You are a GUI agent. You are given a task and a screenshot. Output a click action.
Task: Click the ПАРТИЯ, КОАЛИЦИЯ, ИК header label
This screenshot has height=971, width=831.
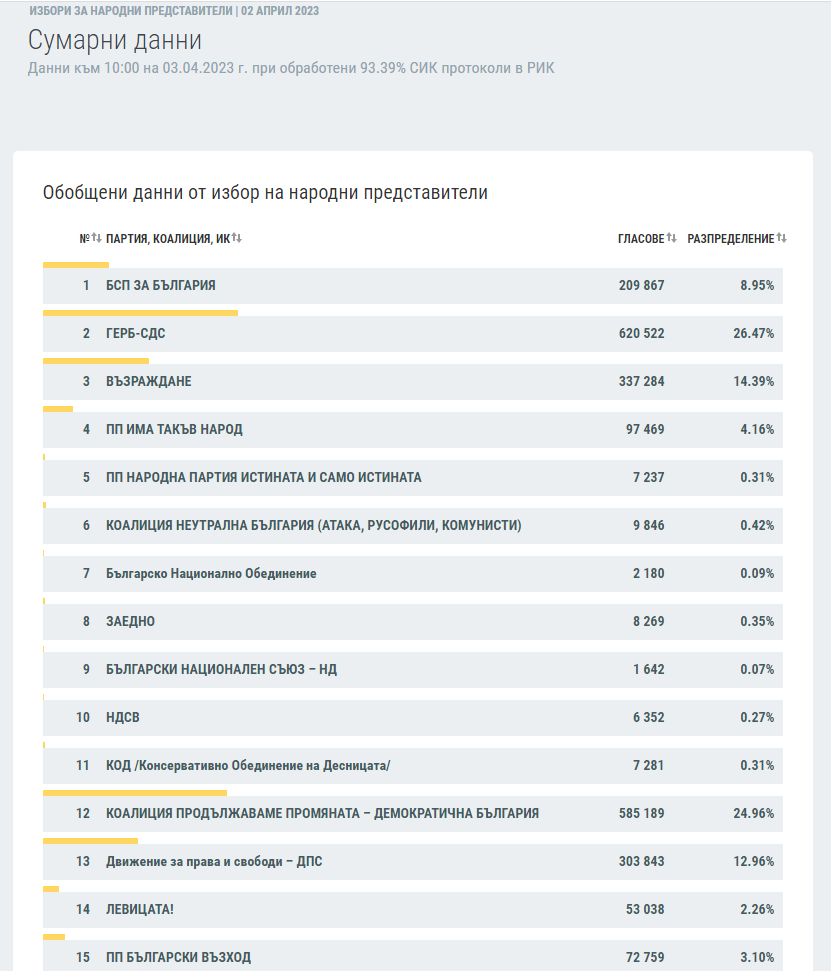168,239
